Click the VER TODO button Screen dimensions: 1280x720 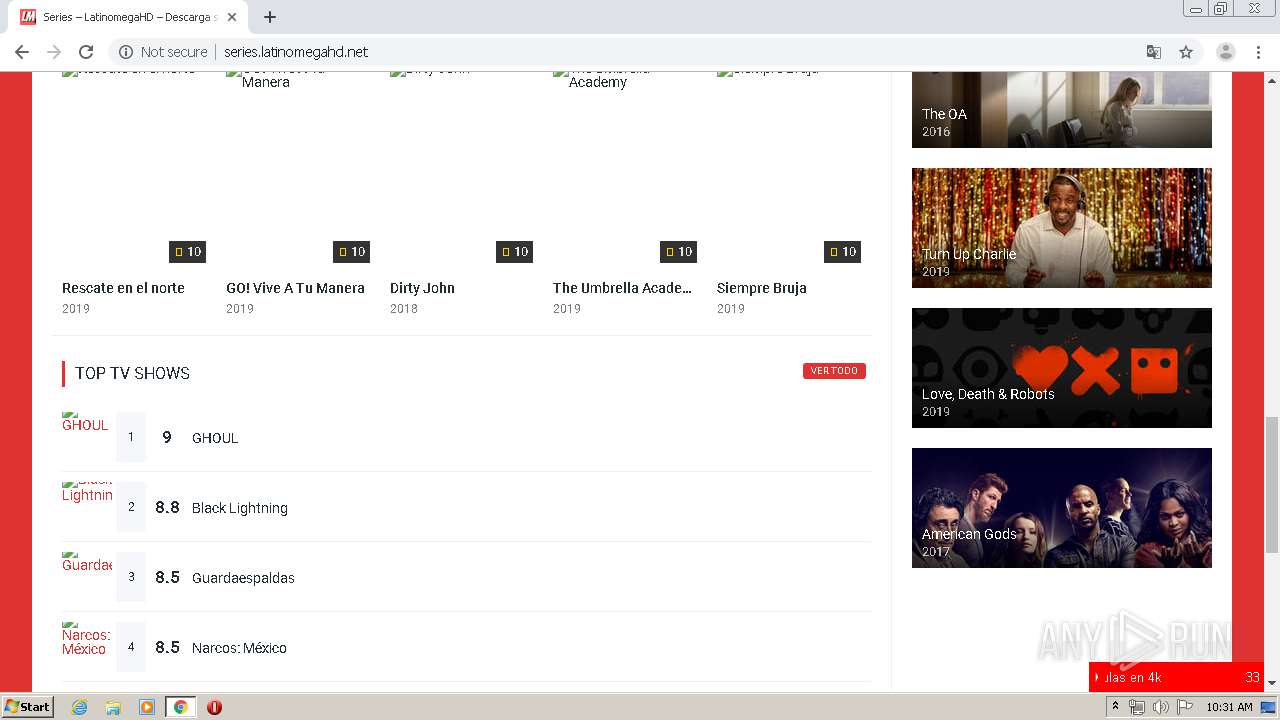834,371
